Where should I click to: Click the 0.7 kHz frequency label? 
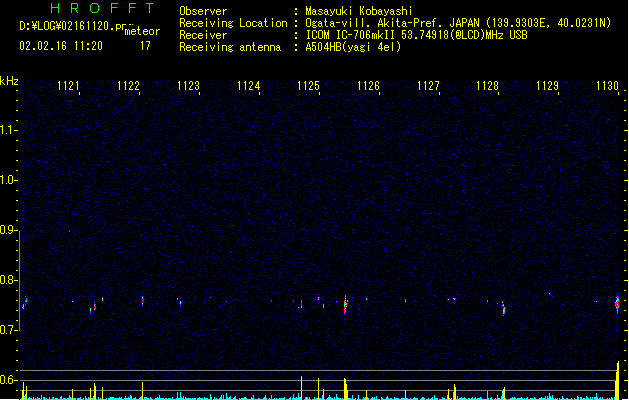click(x=8, y=330)
